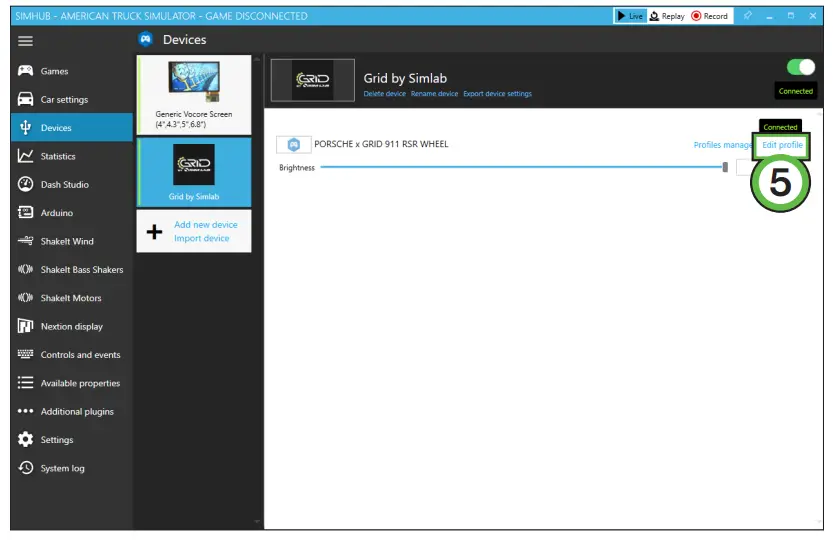833x540 pixels.
Task: Start Record mode
Action: click(x=710, y=16)
